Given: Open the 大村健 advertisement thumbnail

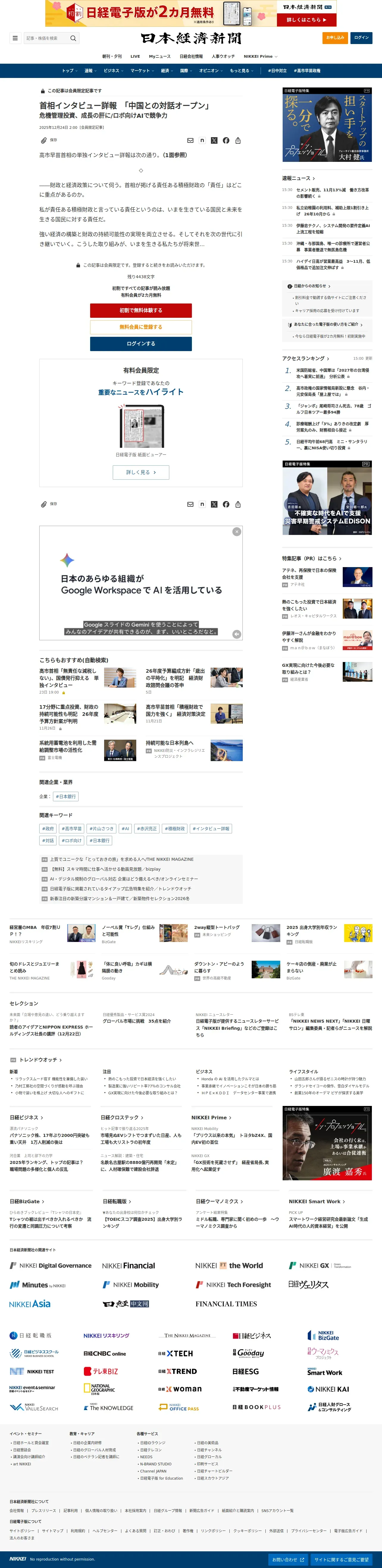Looking at the screenshot, I should coord(327,124).
